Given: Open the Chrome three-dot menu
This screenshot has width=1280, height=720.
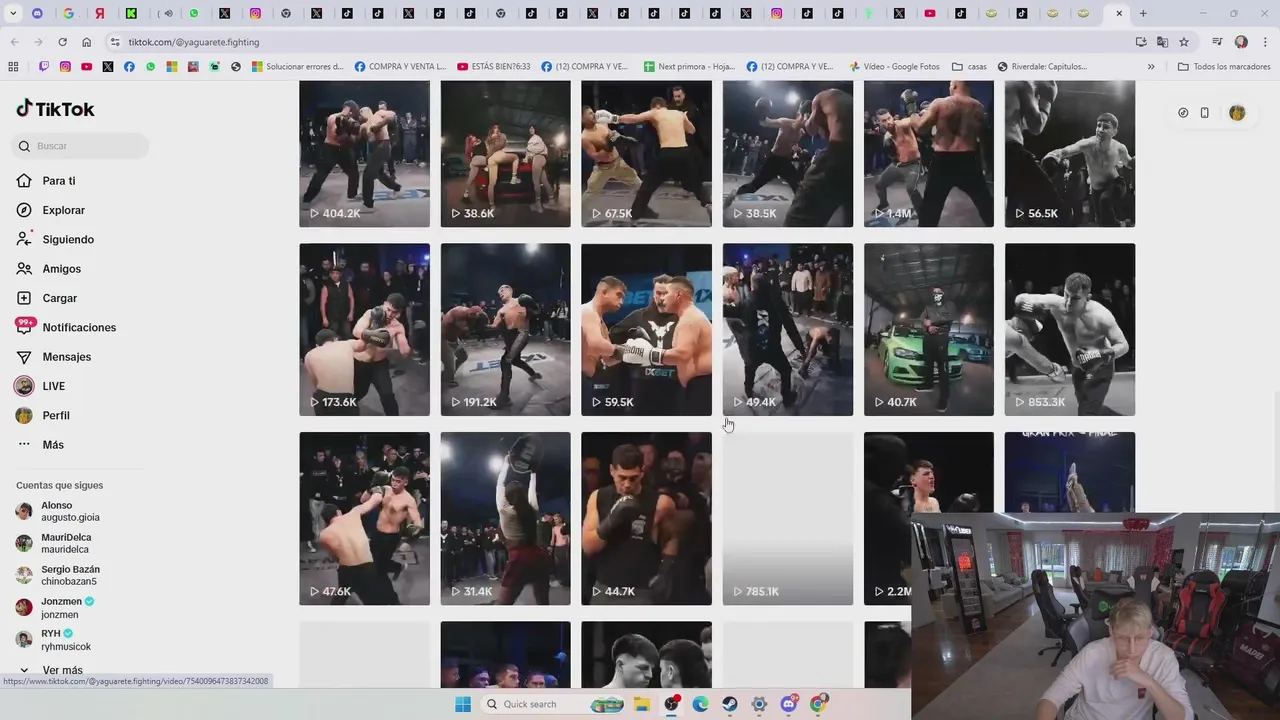Looking at the screenshot, I should pos(1266,42).
